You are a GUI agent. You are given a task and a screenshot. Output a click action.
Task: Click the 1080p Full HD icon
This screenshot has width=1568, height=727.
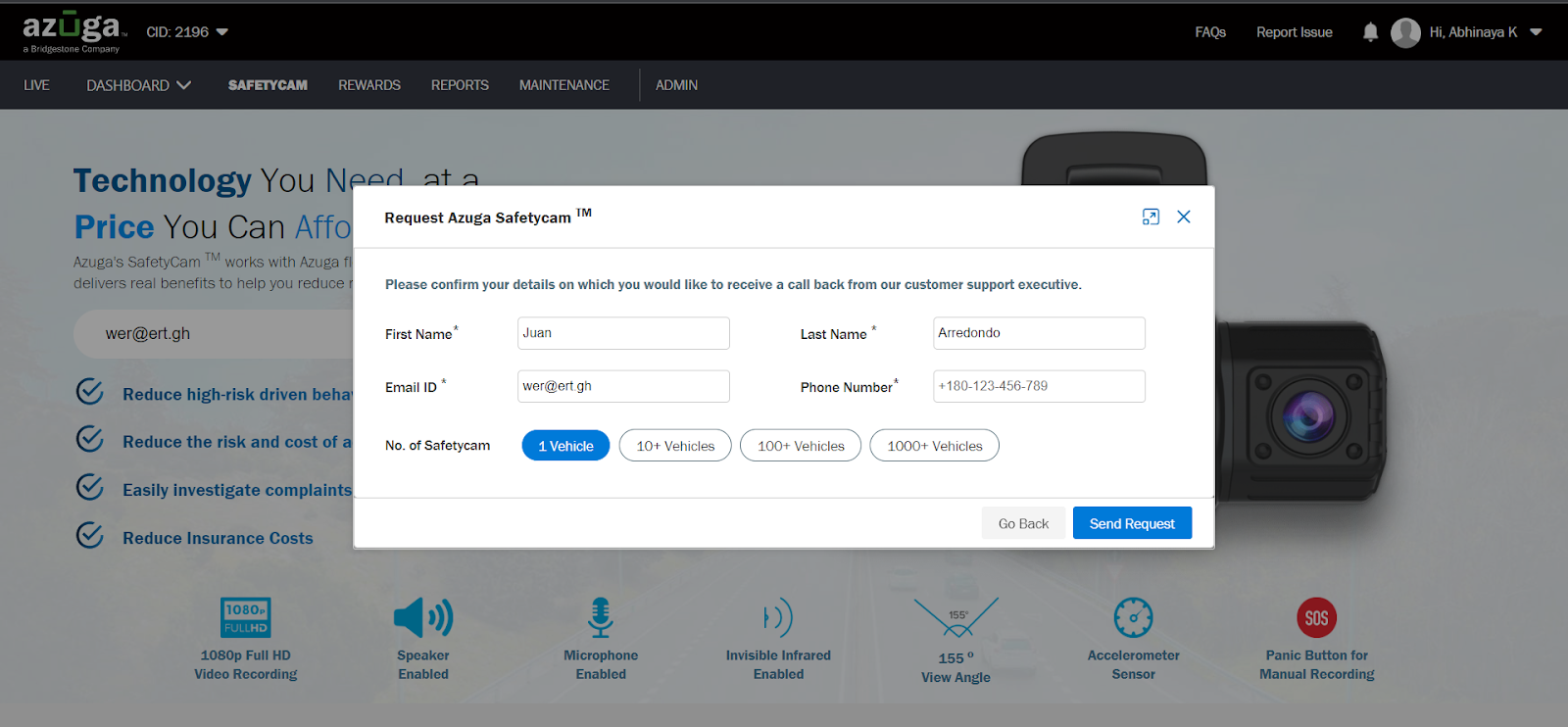[245, 617]
